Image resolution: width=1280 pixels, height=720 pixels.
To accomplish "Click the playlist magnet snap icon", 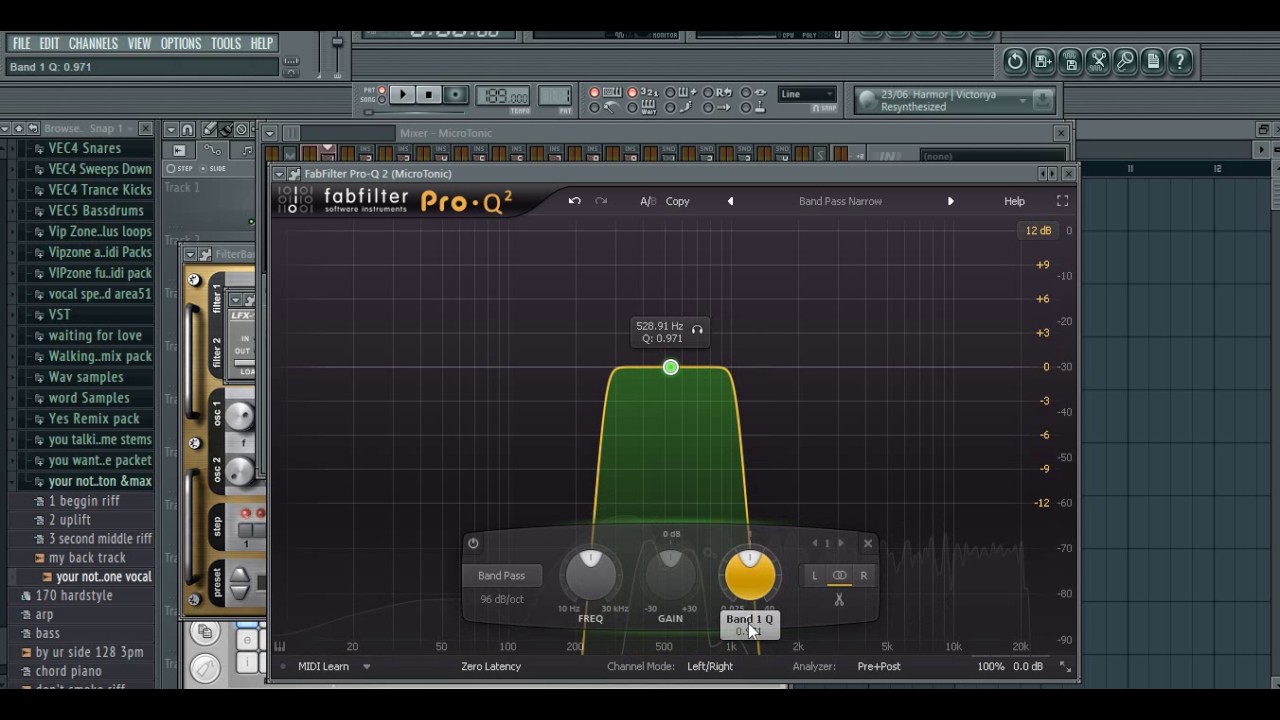I will 187,130.
